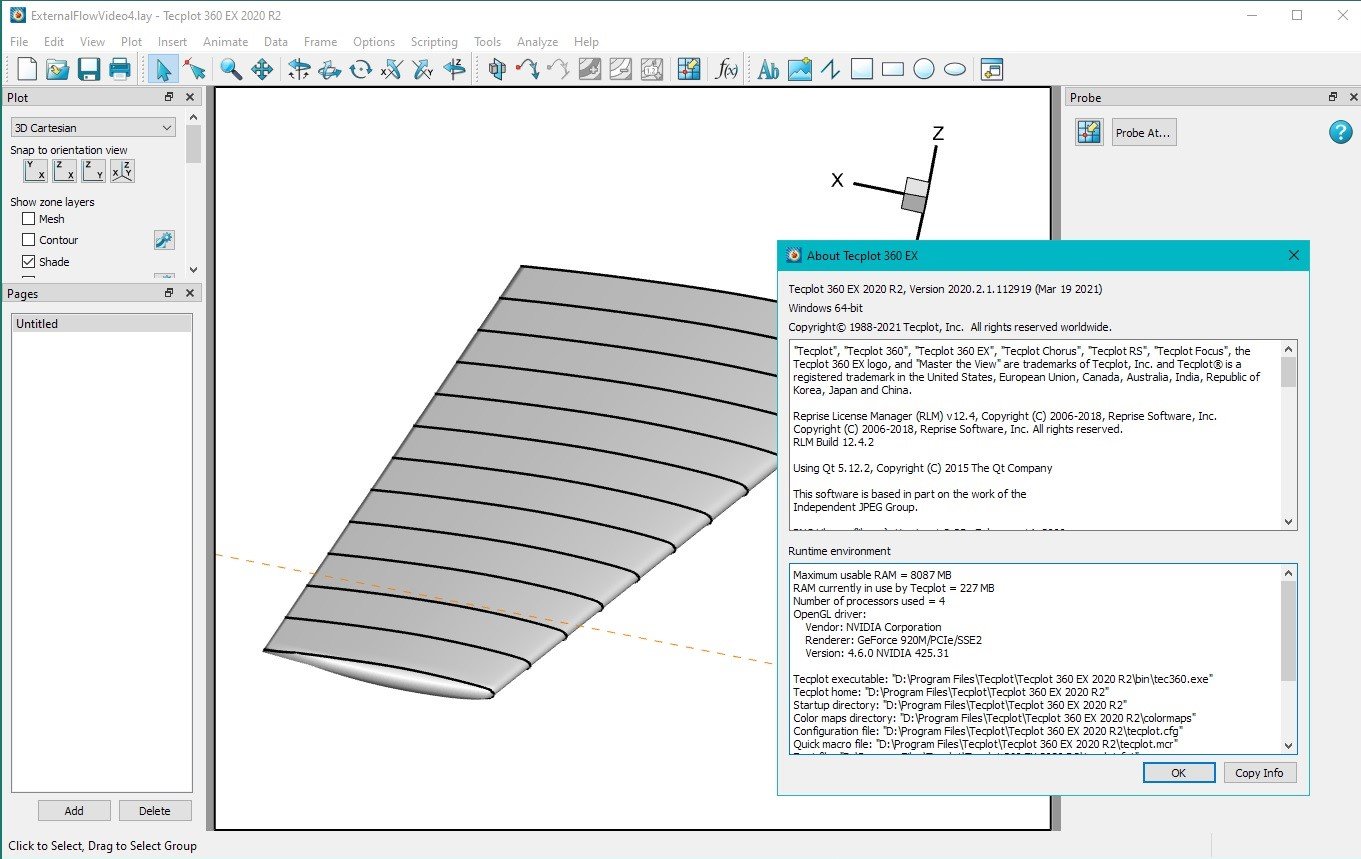
Task: Snap view to the YX orientation
Action: 35,171
